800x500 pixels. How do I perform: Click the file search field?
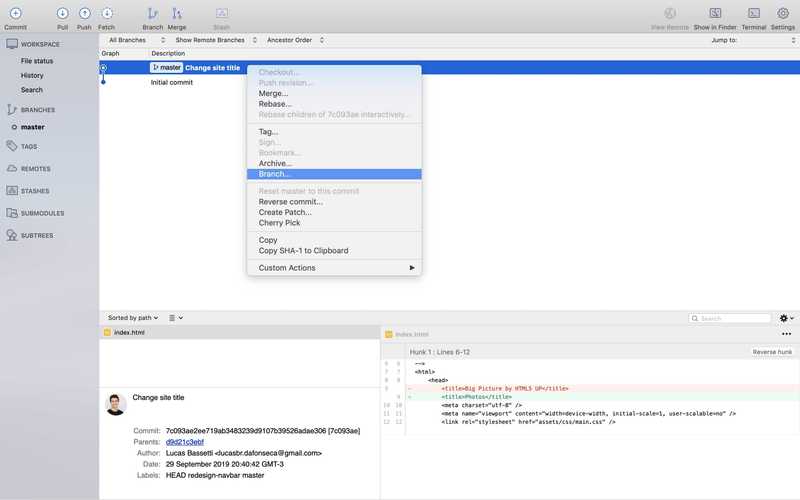(x=730, y=318)
